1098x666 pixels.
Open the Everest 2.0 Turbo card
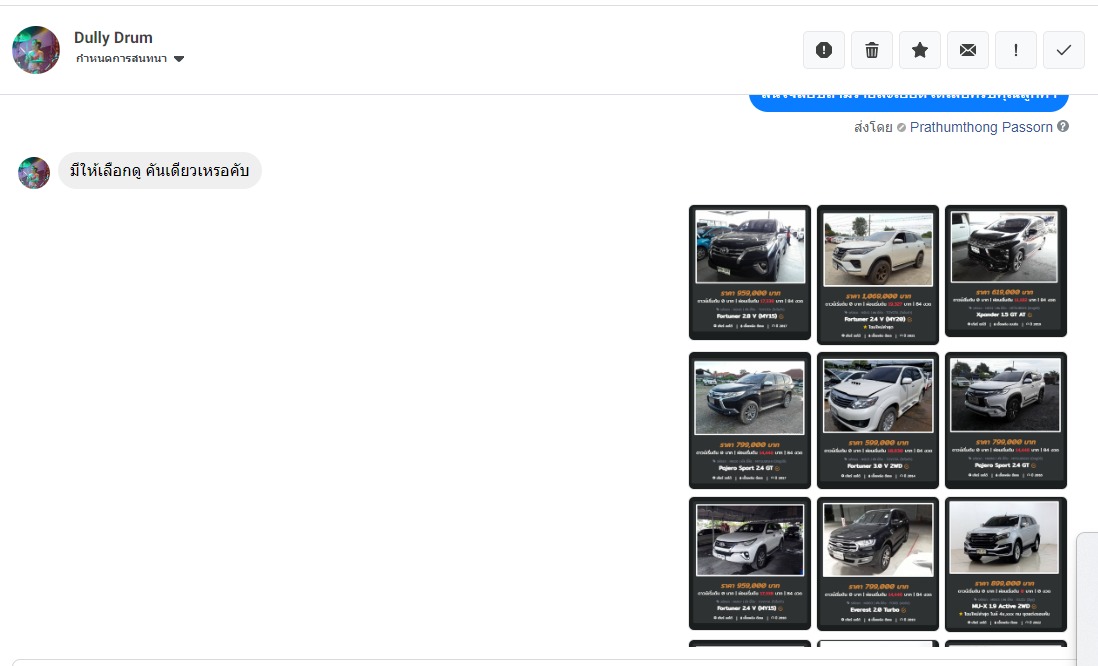[x=878, y=564]
